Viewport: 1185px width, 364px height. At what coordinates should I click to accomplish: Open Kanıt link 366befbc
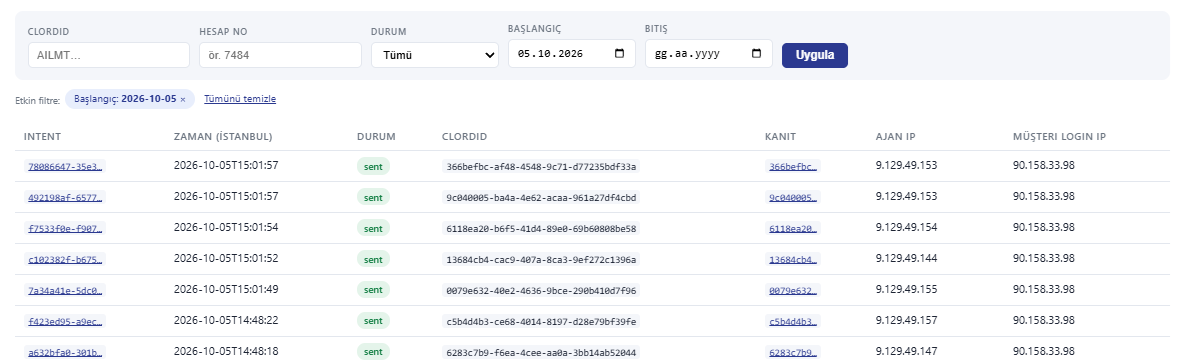point(794,167)
